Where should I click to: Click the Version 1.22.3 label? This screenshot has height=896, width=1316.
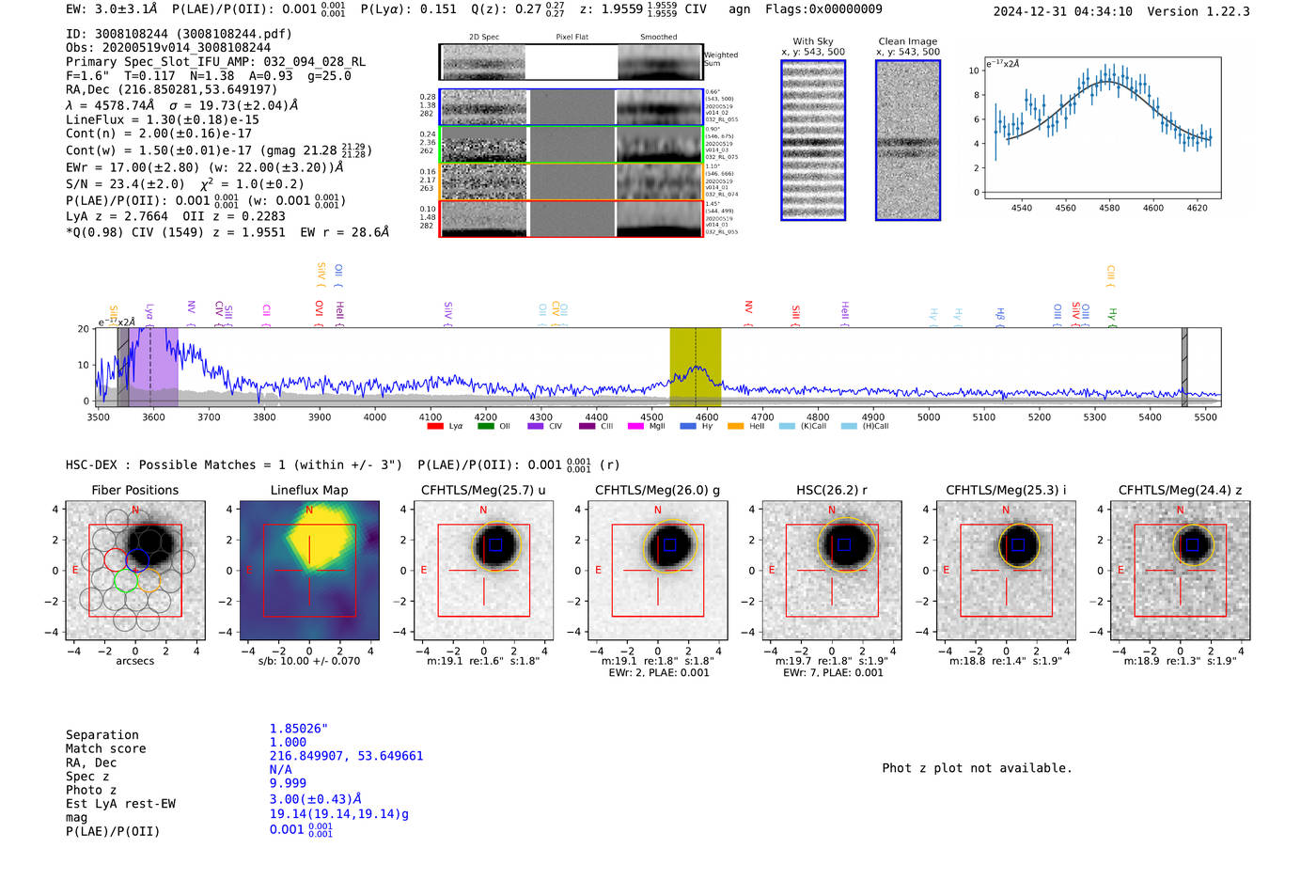1198,11
